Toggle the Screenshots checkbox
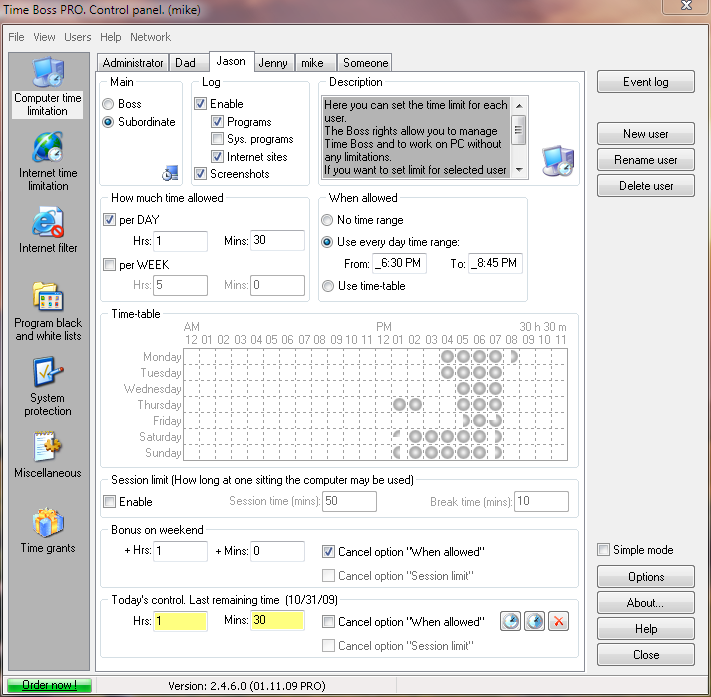Viewport: 711px width, 697px height. tap(200, 173)
